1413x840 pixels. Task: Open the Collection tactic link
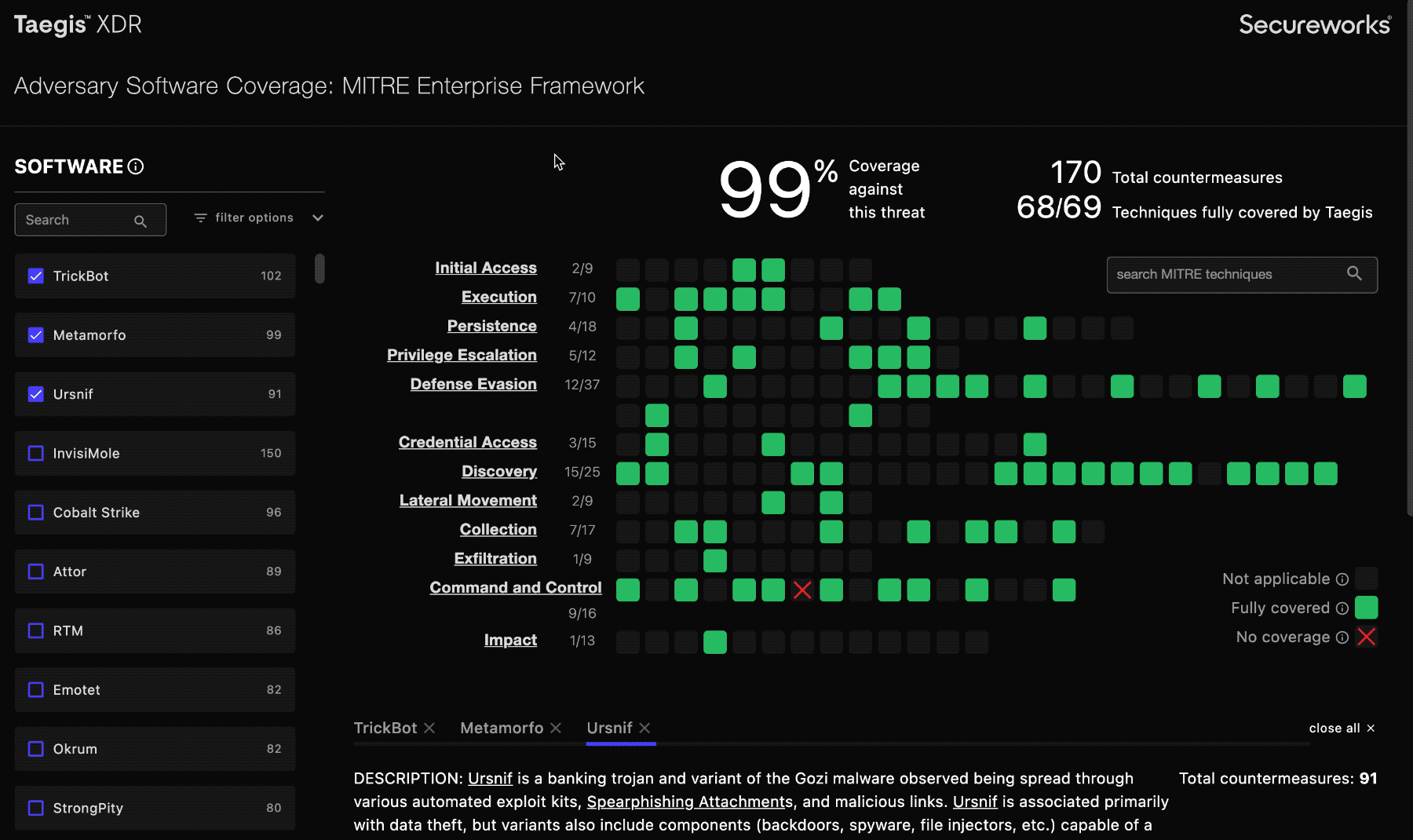coord(498,529)
